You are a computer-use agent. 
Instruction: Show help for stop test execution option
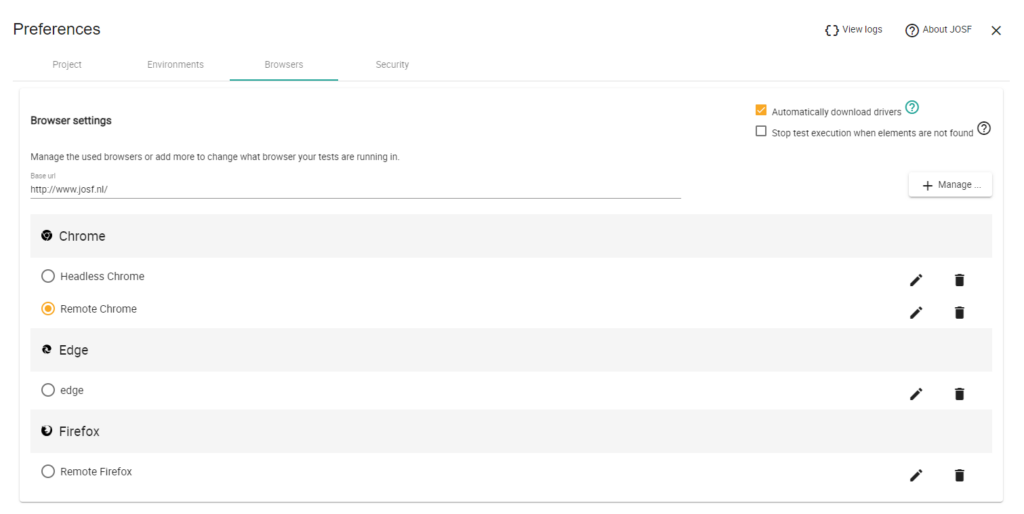[984, 129]
